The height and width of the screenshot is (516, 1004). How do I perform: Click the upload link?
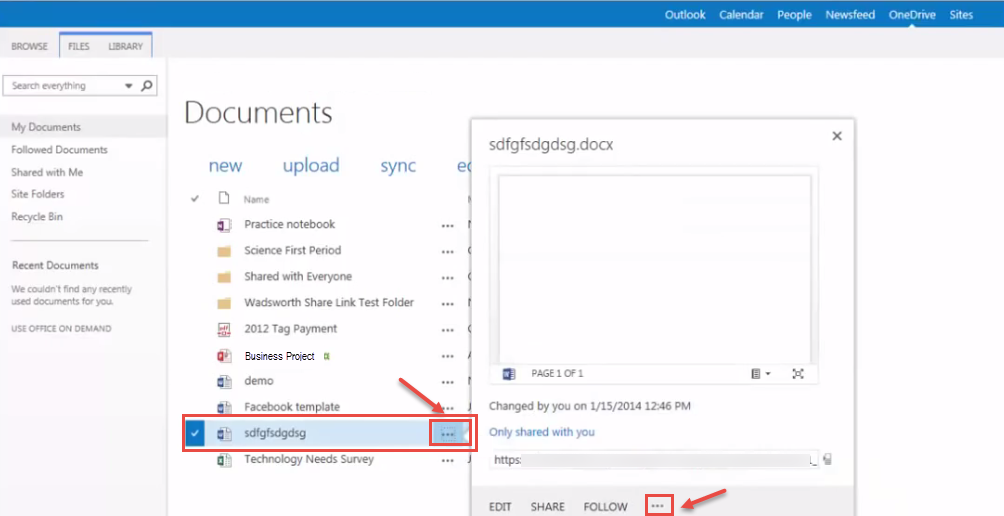click(x=311, y=165)
